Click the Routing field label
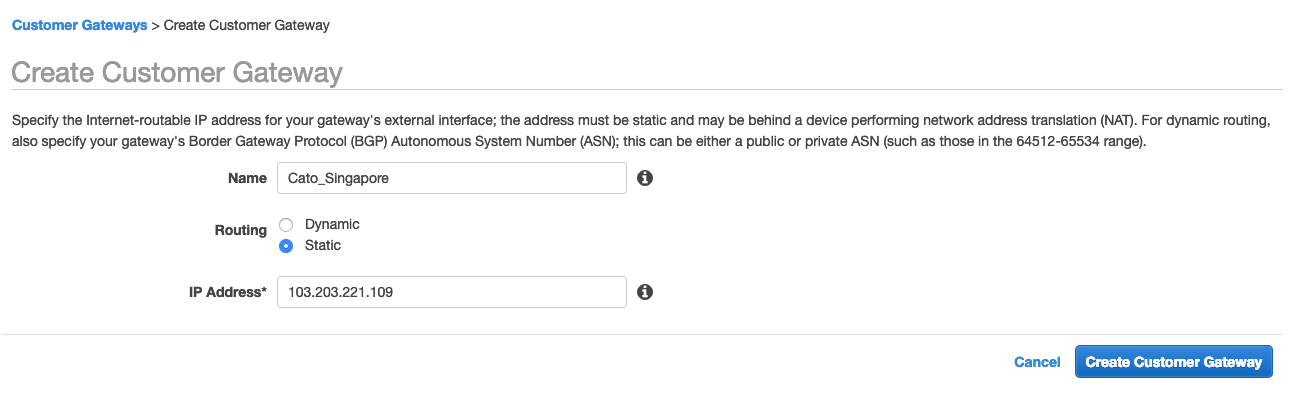 241,230
